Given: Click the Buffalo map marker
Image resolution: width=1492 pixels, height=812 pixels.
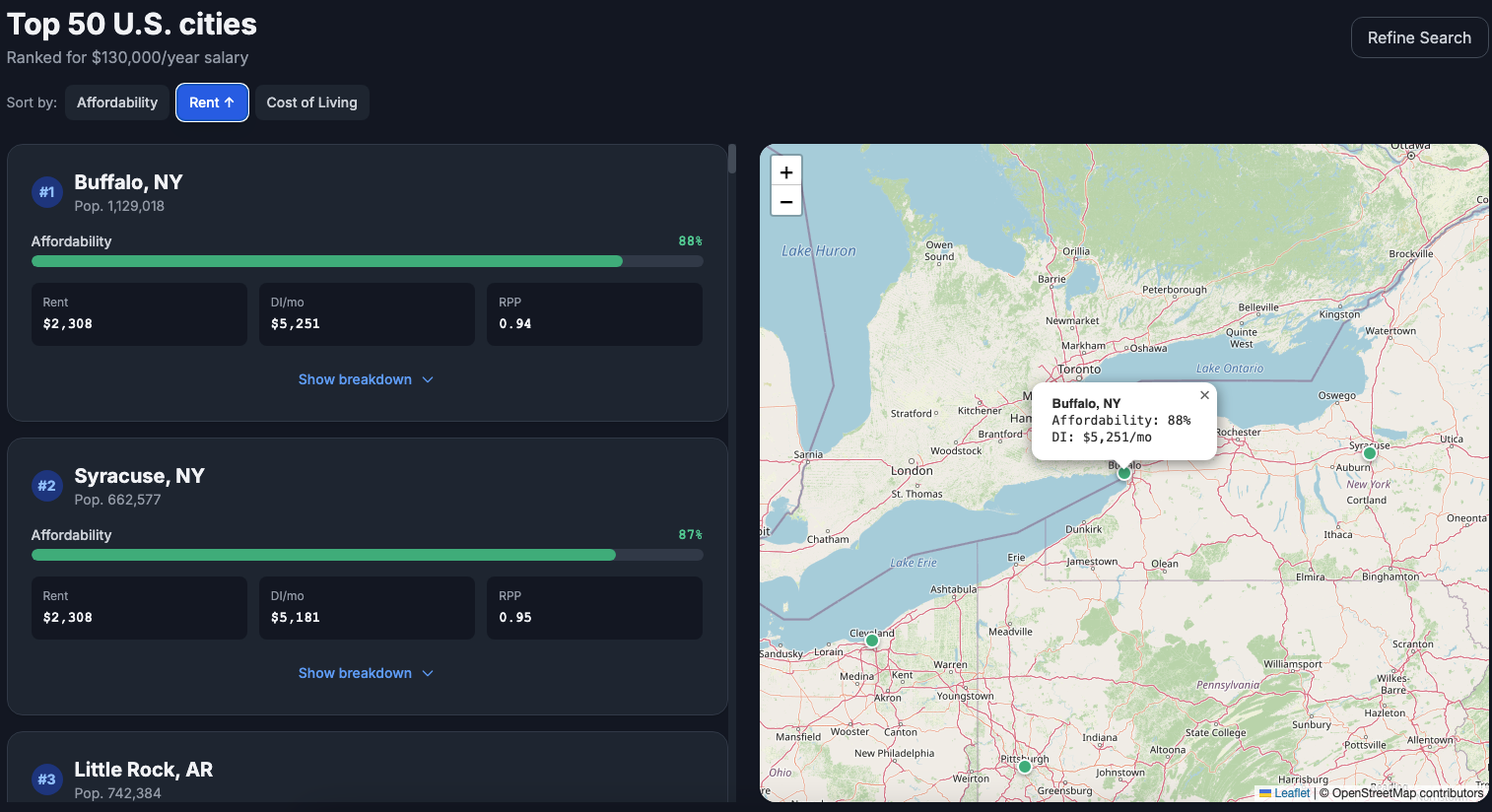Looking at the screenshot, I should pyautogui.click(x=1124, y=473).
